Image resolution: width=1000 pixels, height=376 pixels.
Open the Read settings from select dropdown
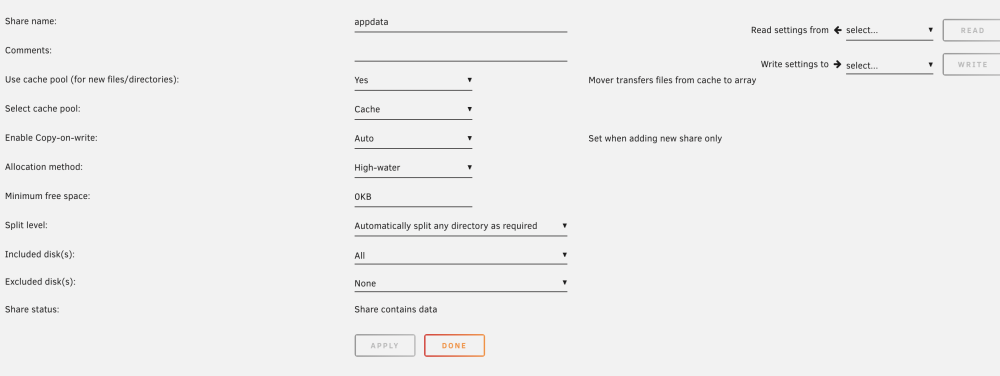pos(890,31)
